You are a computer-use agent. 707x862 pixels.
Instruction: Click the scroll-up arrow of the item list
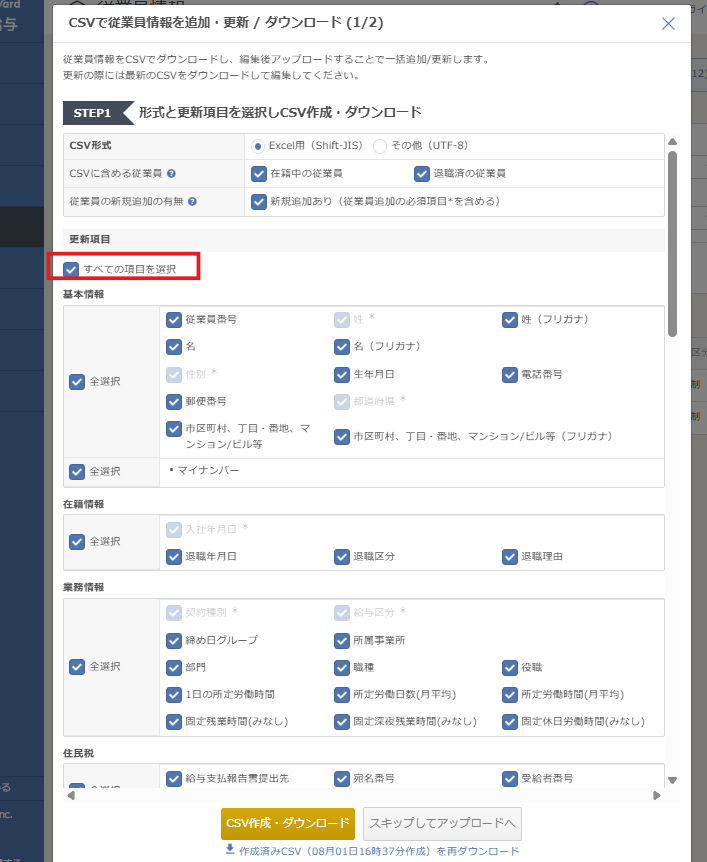click(x=673, y=142)
